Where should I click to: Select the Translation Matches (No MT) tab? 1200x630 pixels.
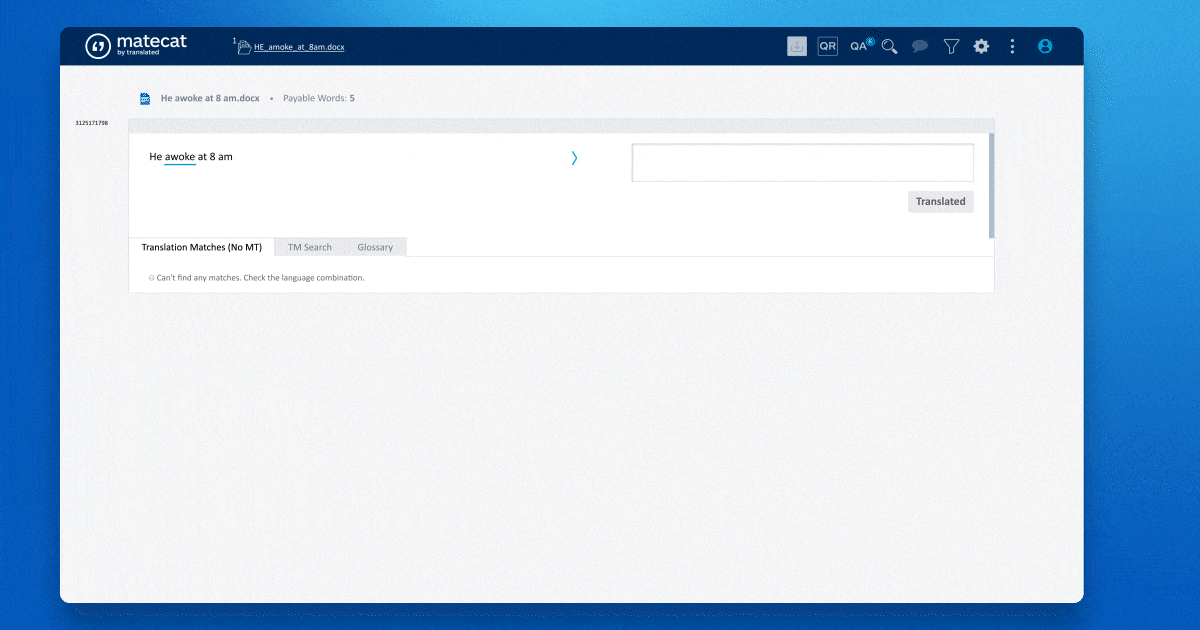pos(201,247)
